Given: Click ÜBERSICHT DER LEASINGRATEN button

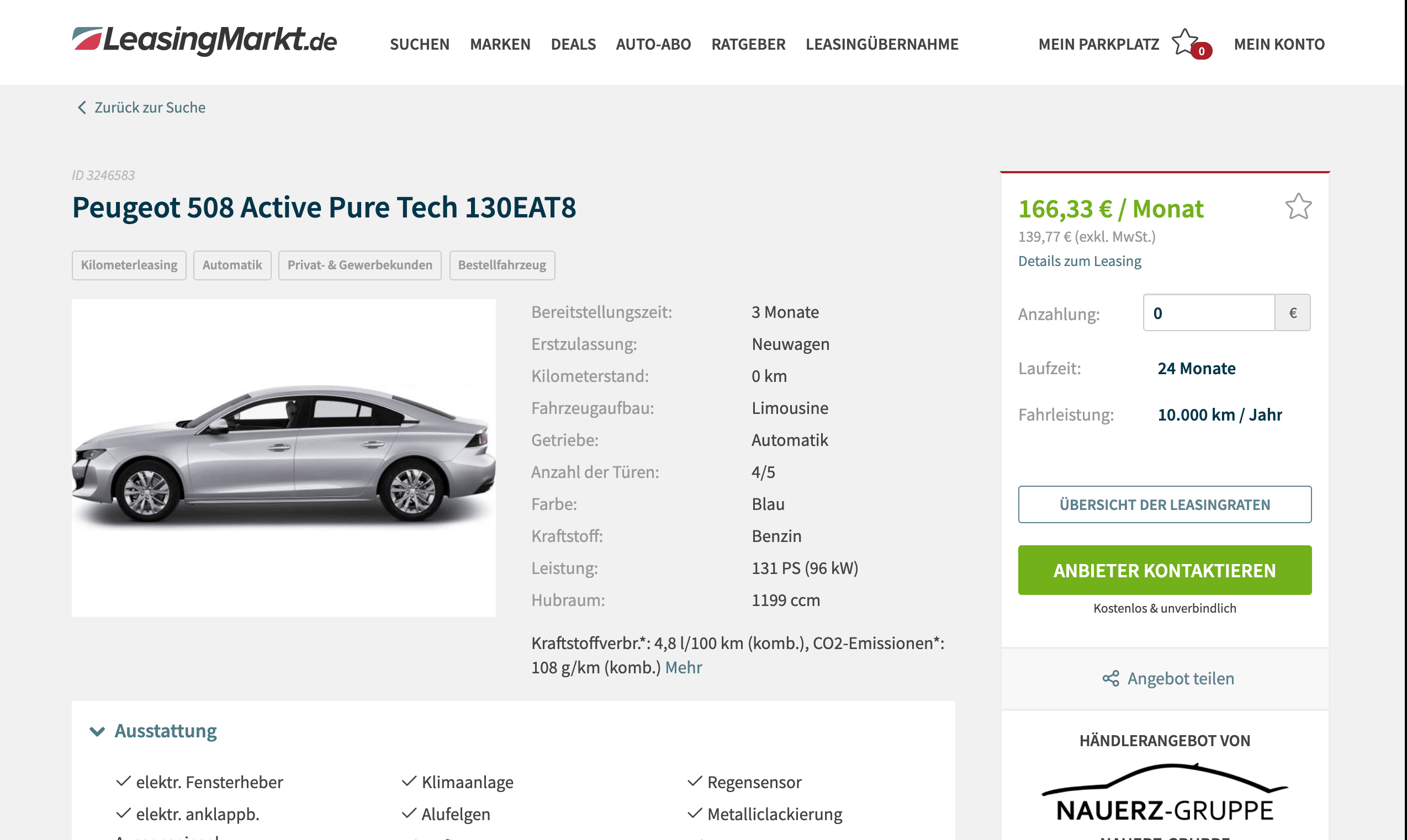Looking at the screenshot, I should pos(1164,504).
